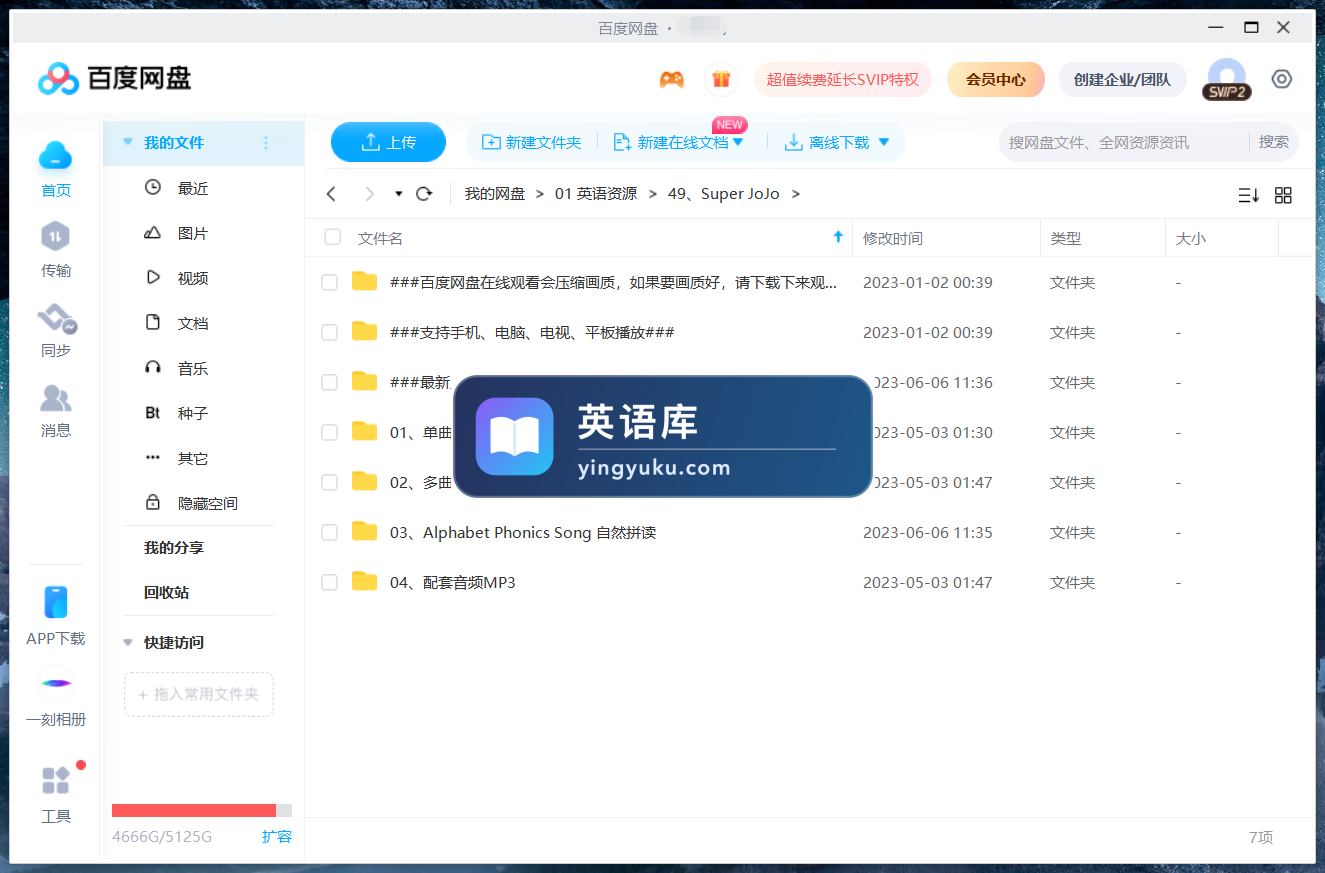
Task: Check the 02、多曲 folder checkbox
Action: 329,483
